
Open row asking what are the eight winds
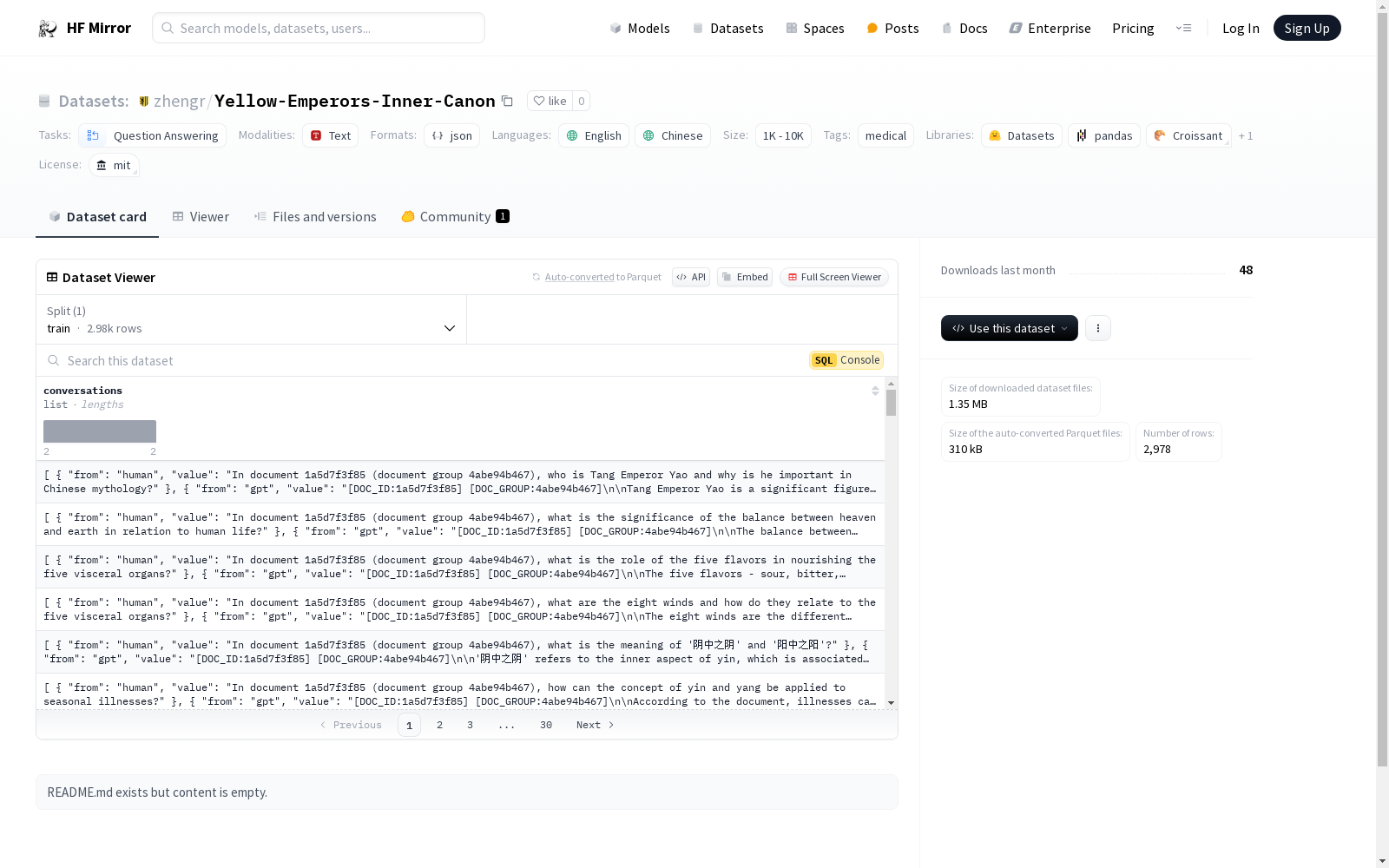click(x=460, y=609)
